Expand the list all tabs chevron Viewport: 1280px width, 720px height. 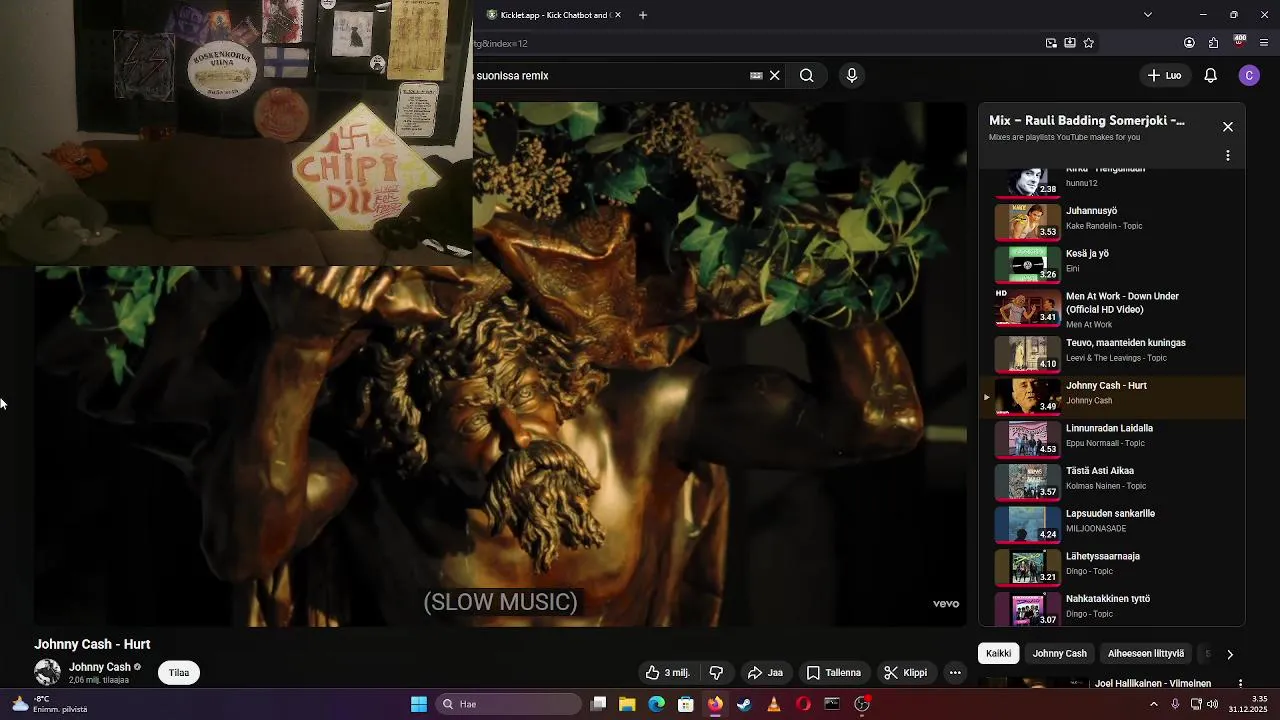point(1147,15)
